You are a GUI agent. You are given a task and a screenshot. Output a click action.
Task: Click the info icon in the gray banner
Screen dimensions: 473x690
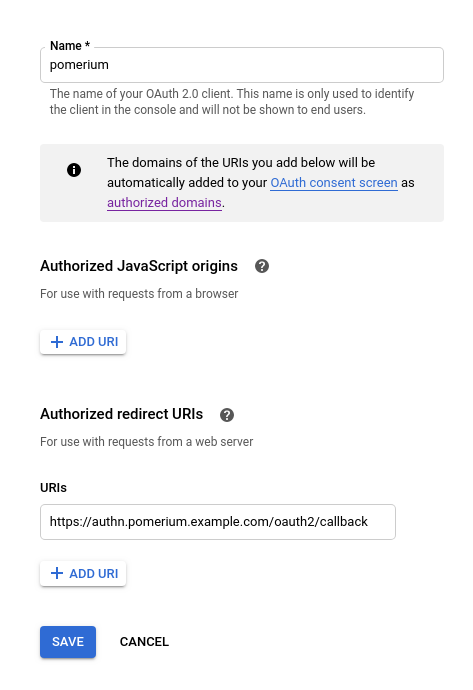(x=74, y=170)
